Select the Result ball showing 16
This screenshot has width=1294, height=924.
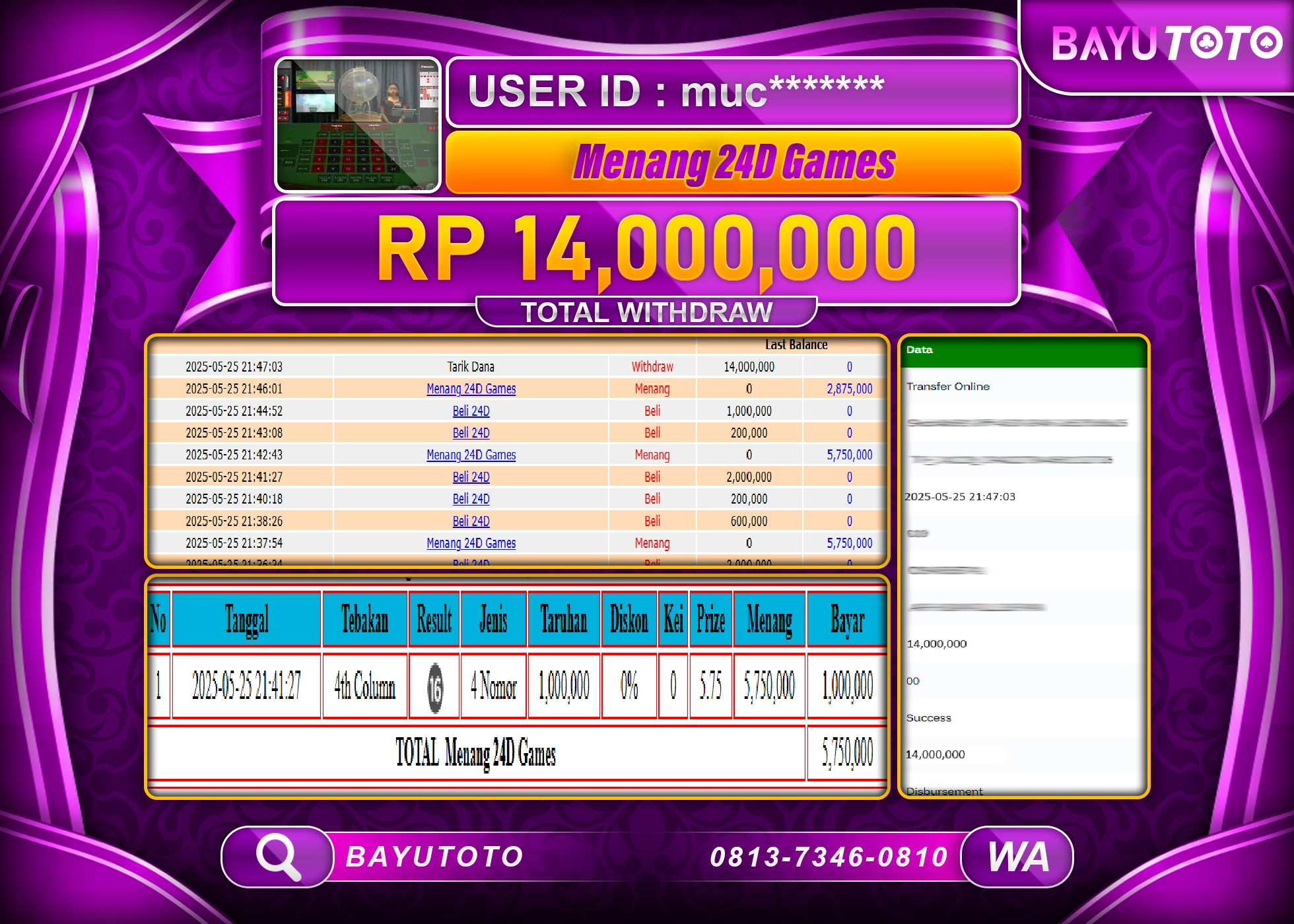(435, 686)
